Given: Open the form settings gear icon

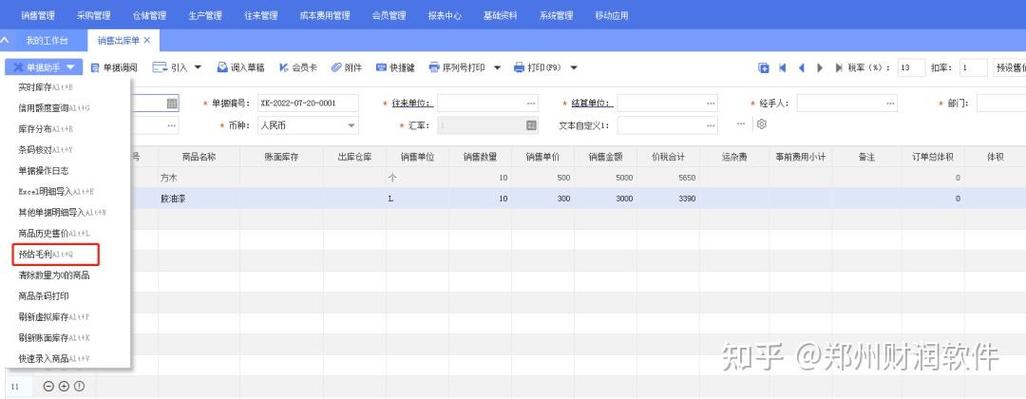Looking at the screenshot, I should pyautogui.click(x=761, y=124).
